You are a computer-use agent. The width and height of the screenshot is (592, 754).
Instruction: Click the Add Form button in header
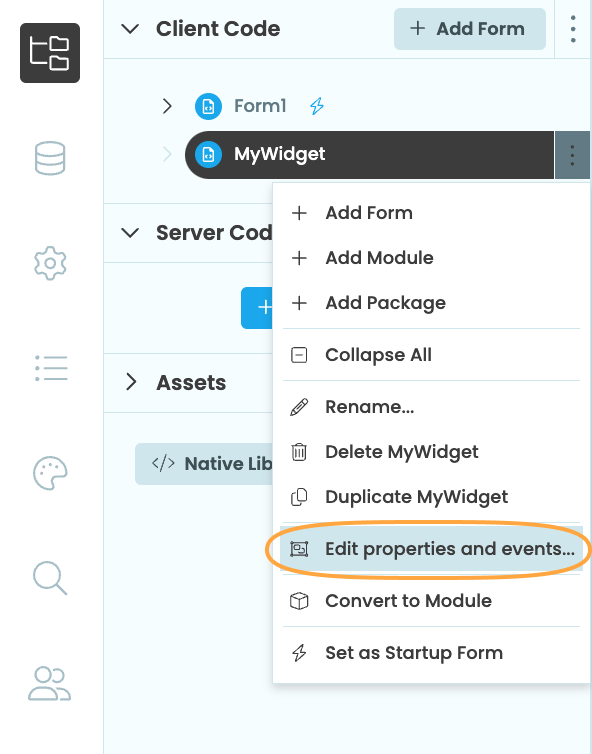[470, 29]
